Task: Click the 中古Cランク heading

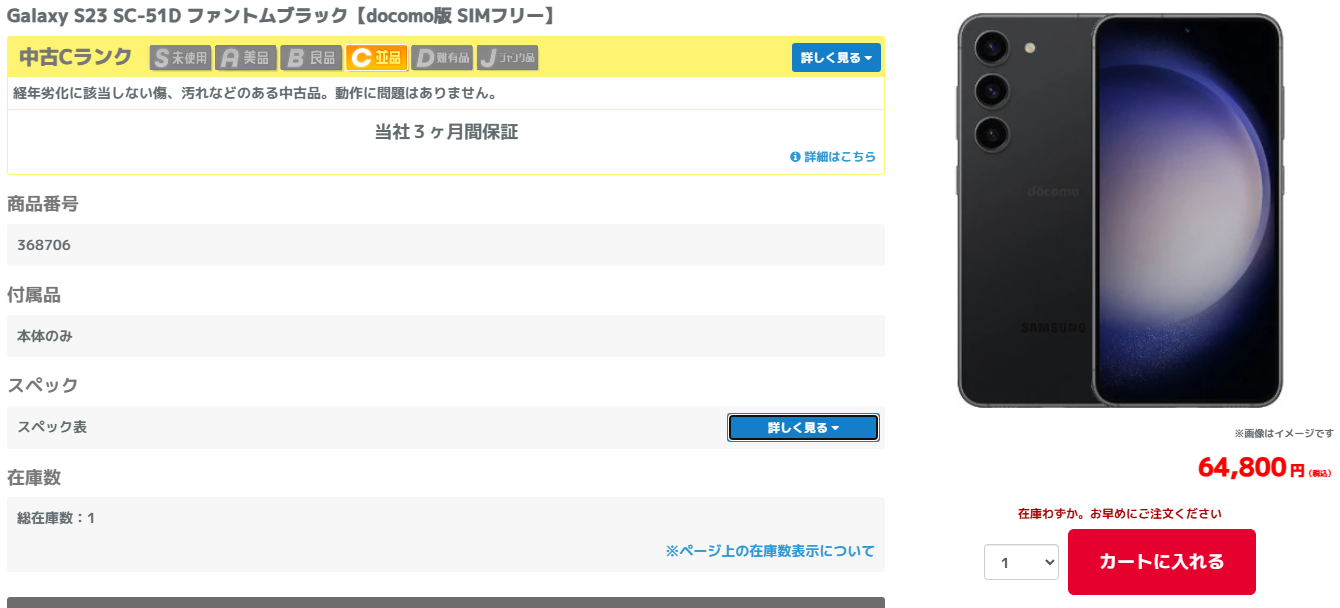Action: point(75,57)
